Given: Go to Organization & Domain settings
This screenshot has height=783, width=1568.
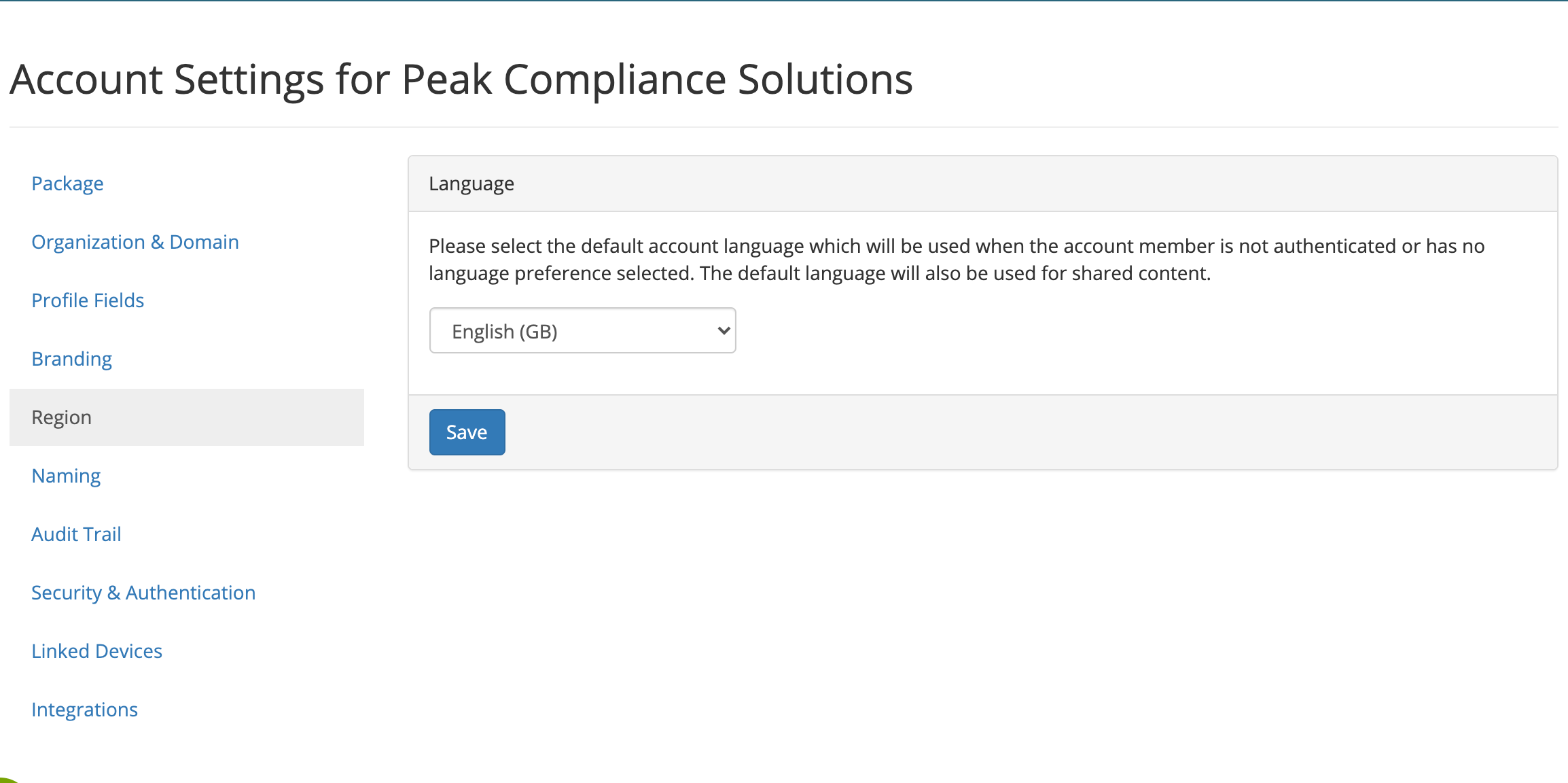Looking at the screenshot, I should click(135, 242).
